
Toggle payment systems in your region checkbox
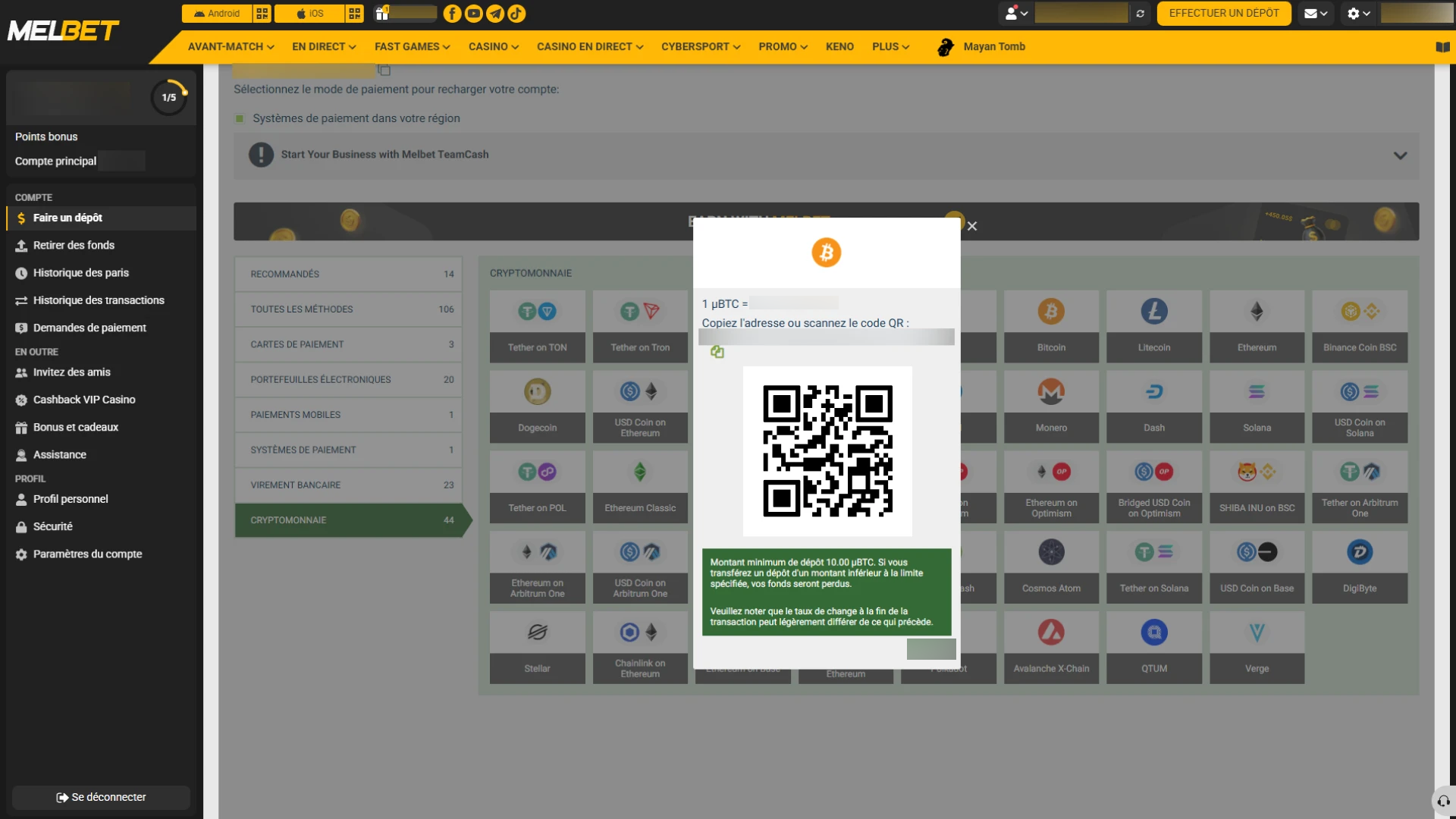coord(240,118)
